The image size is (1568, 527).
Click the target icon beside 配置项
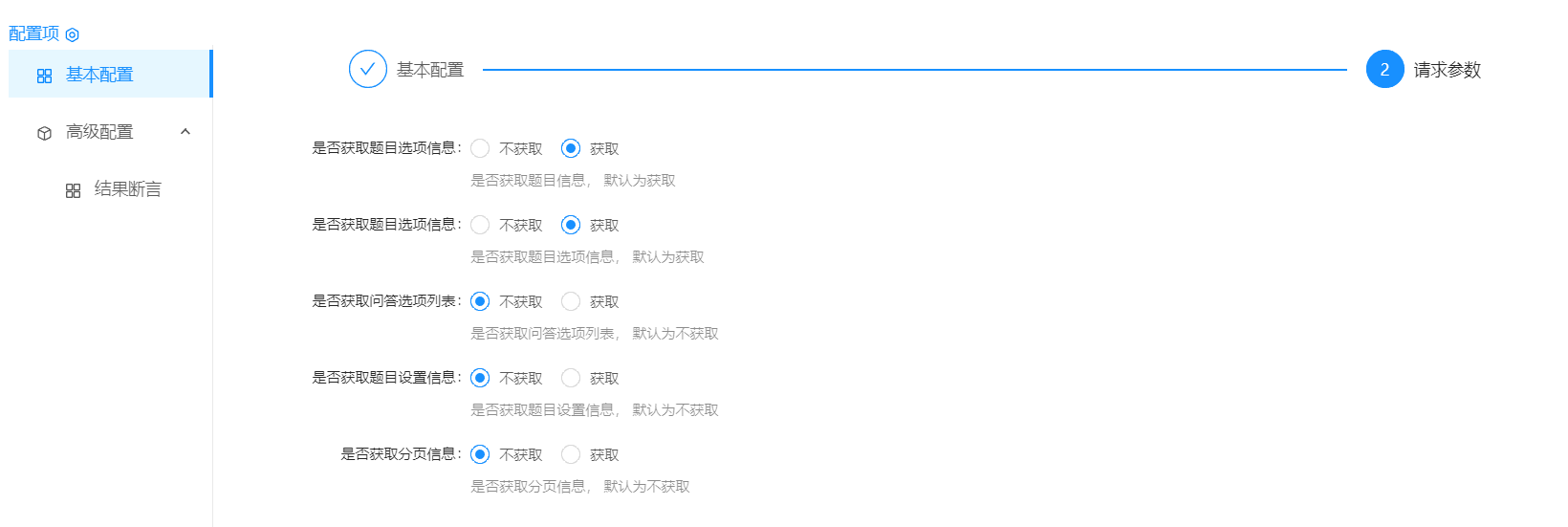coord(72,34)
